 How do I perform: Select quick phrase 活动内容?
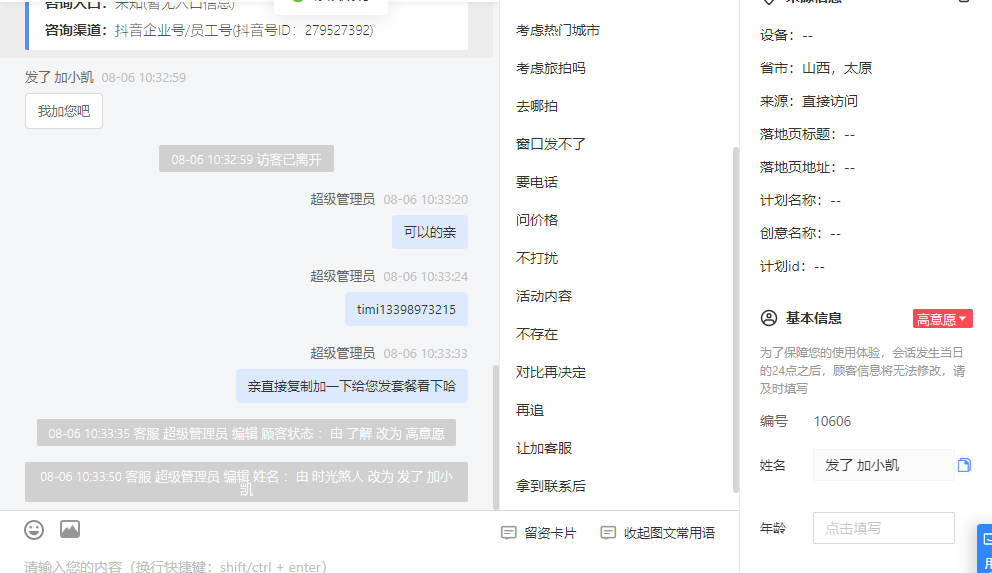pyautogui.click(x=543, y=296)
